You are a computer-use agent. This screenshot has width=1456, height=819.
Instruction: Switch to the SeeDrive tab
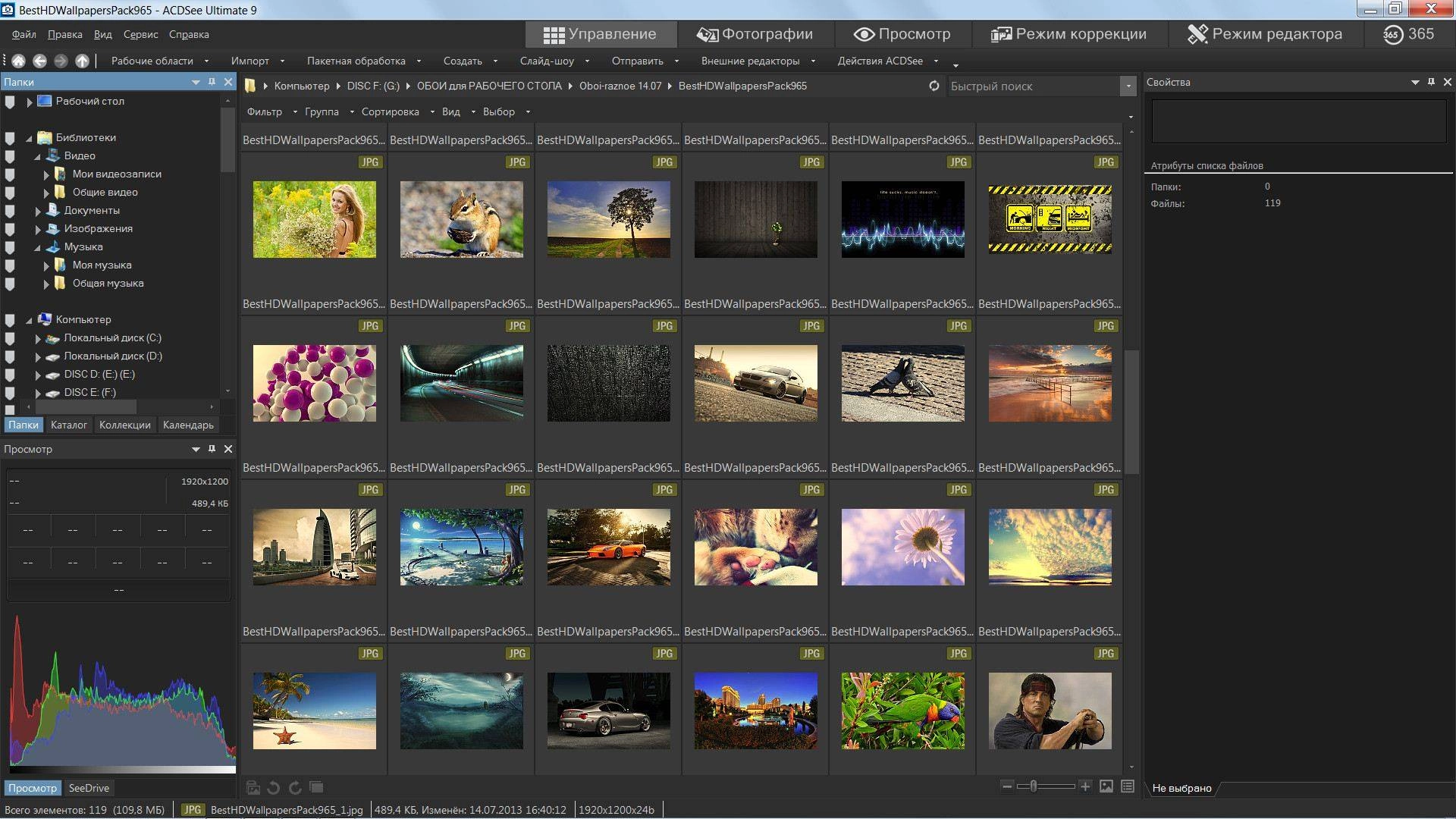tap(89, 788)
